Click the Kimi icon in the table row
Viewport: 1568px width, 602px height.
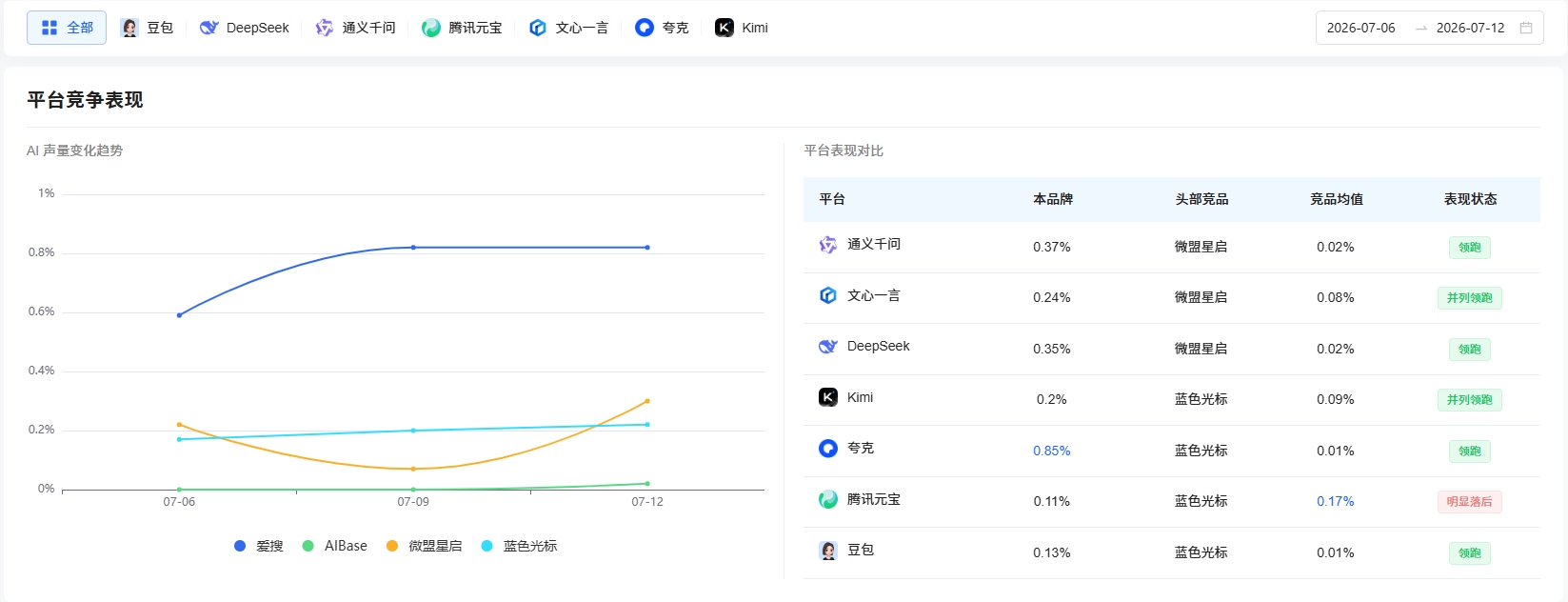point(828,397)
